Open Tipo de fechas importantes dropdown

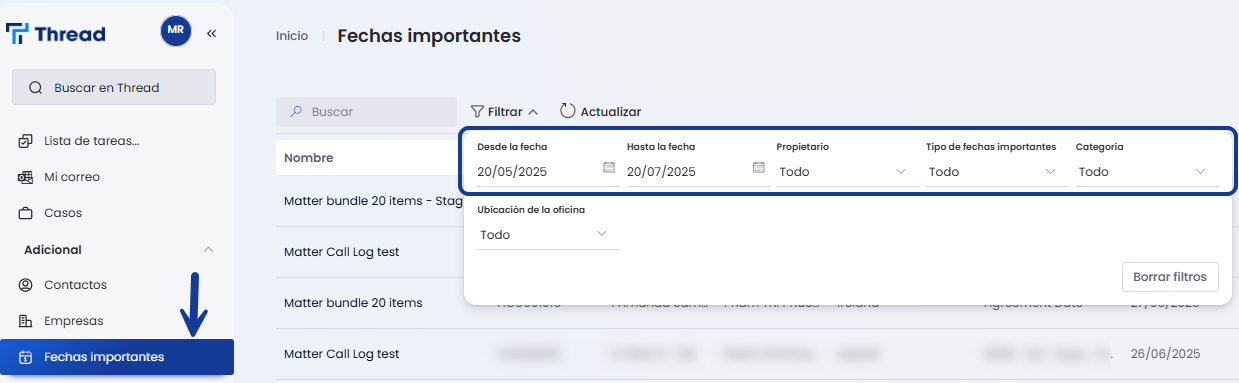coord(997,172)
